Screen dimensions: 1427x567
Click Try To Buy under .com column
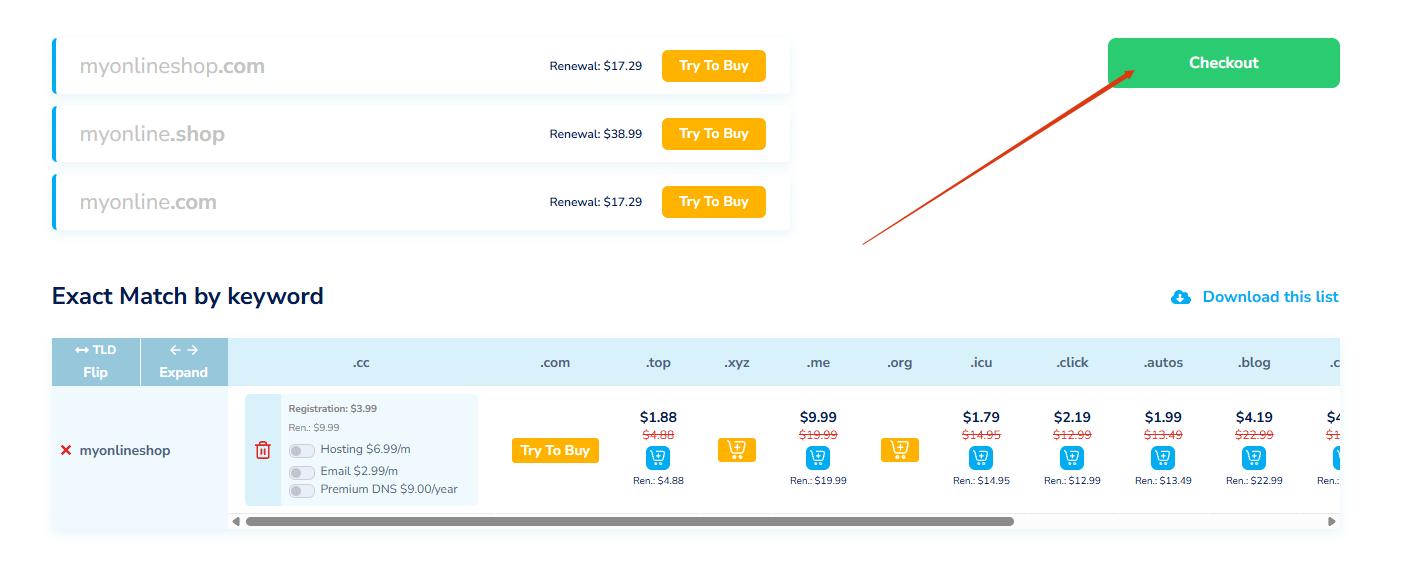[555, 450]
